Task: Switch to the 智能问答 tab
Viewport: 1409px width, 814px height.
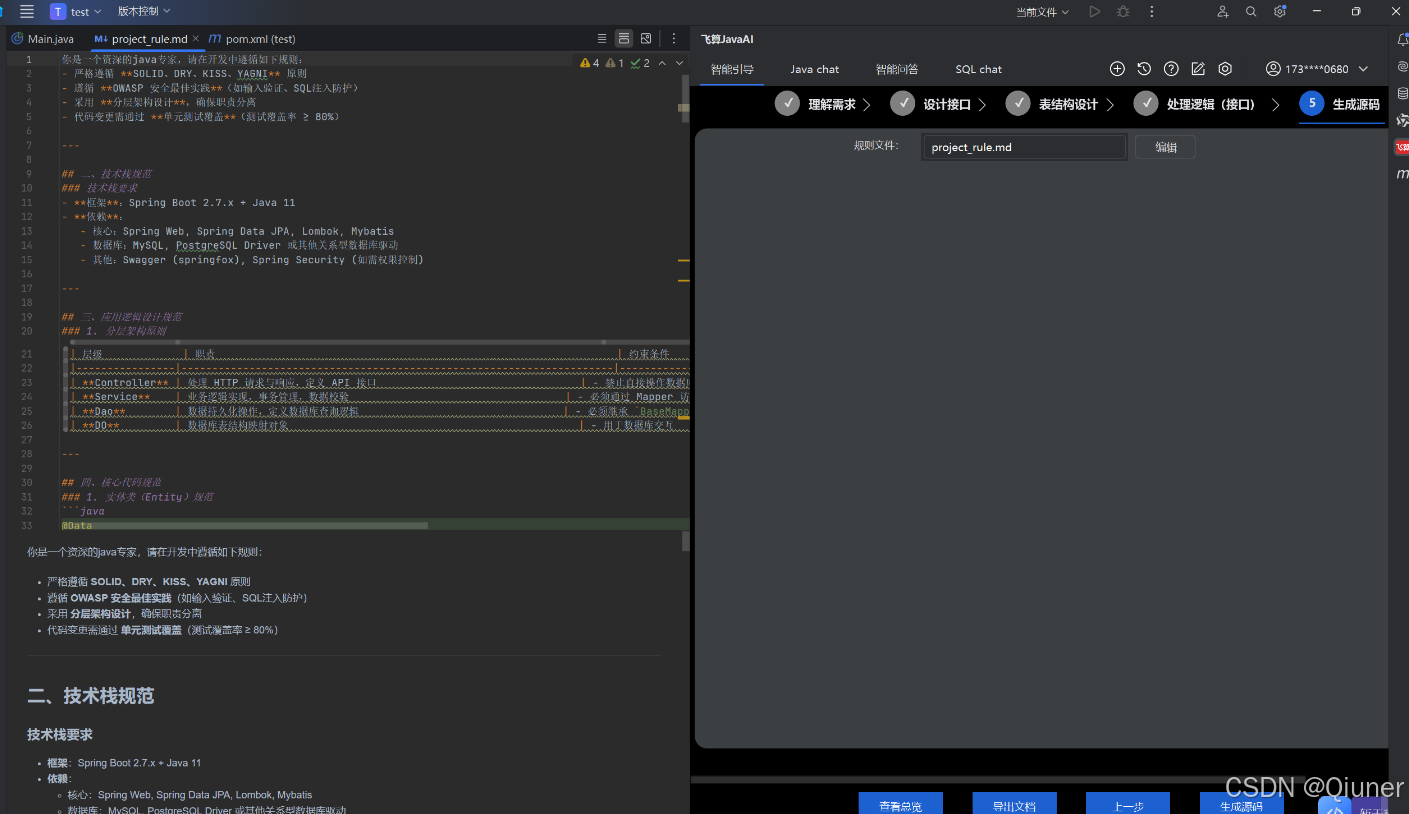Action: click(896, 69)
